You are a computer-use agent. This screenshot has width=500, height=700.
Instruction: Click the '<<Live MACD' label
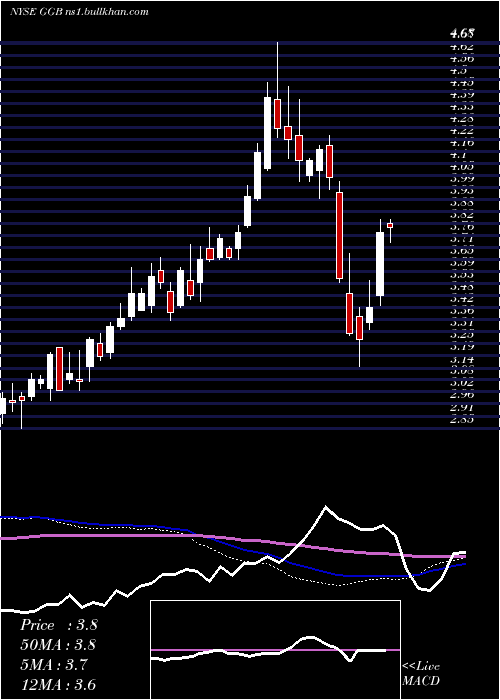tap(421, 674)
